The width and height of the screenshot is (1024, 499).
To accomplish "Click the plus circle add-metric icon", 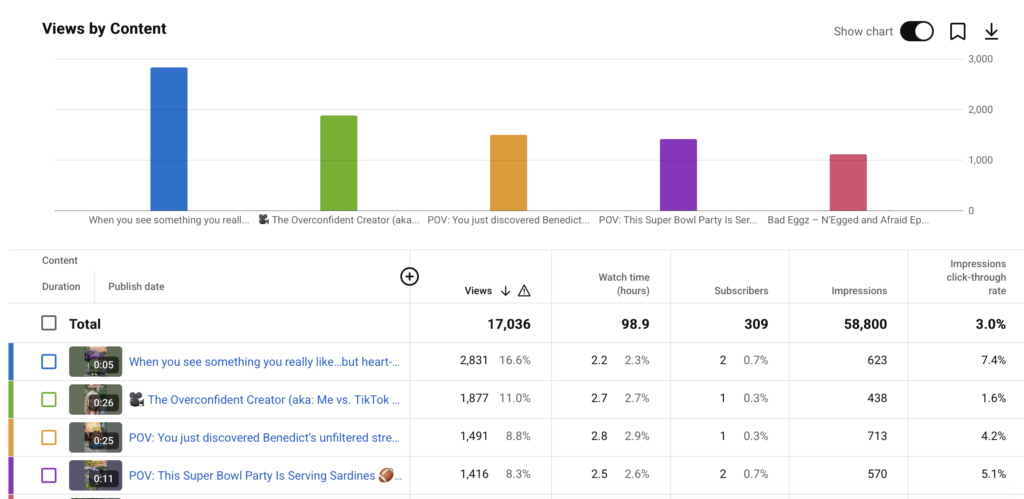I will (409, 277).
